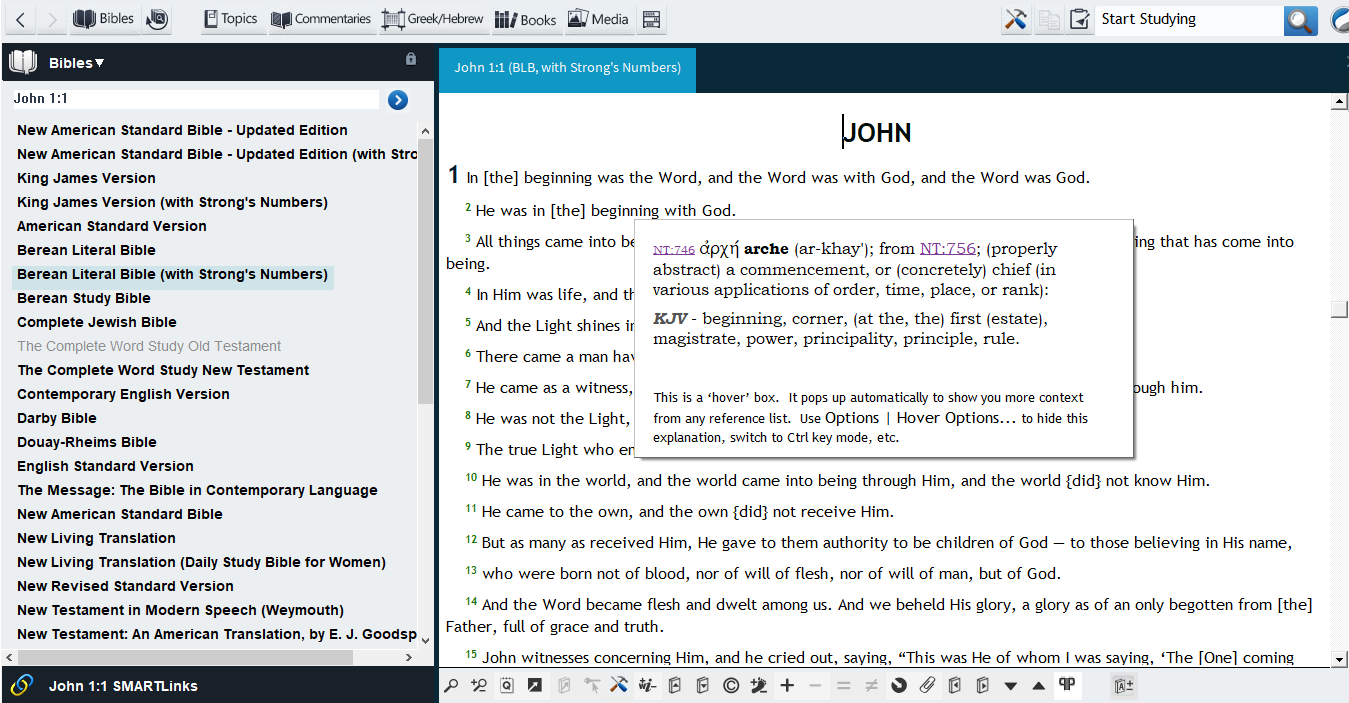Expand the Bibles panel dropdown header
Viewport: 1349px width, 703px height.
[77, 63]
